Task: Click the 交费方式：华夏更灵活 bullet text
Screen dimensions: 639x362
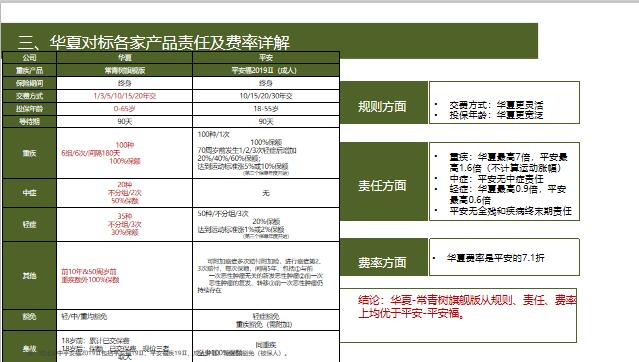Action: 496,105
